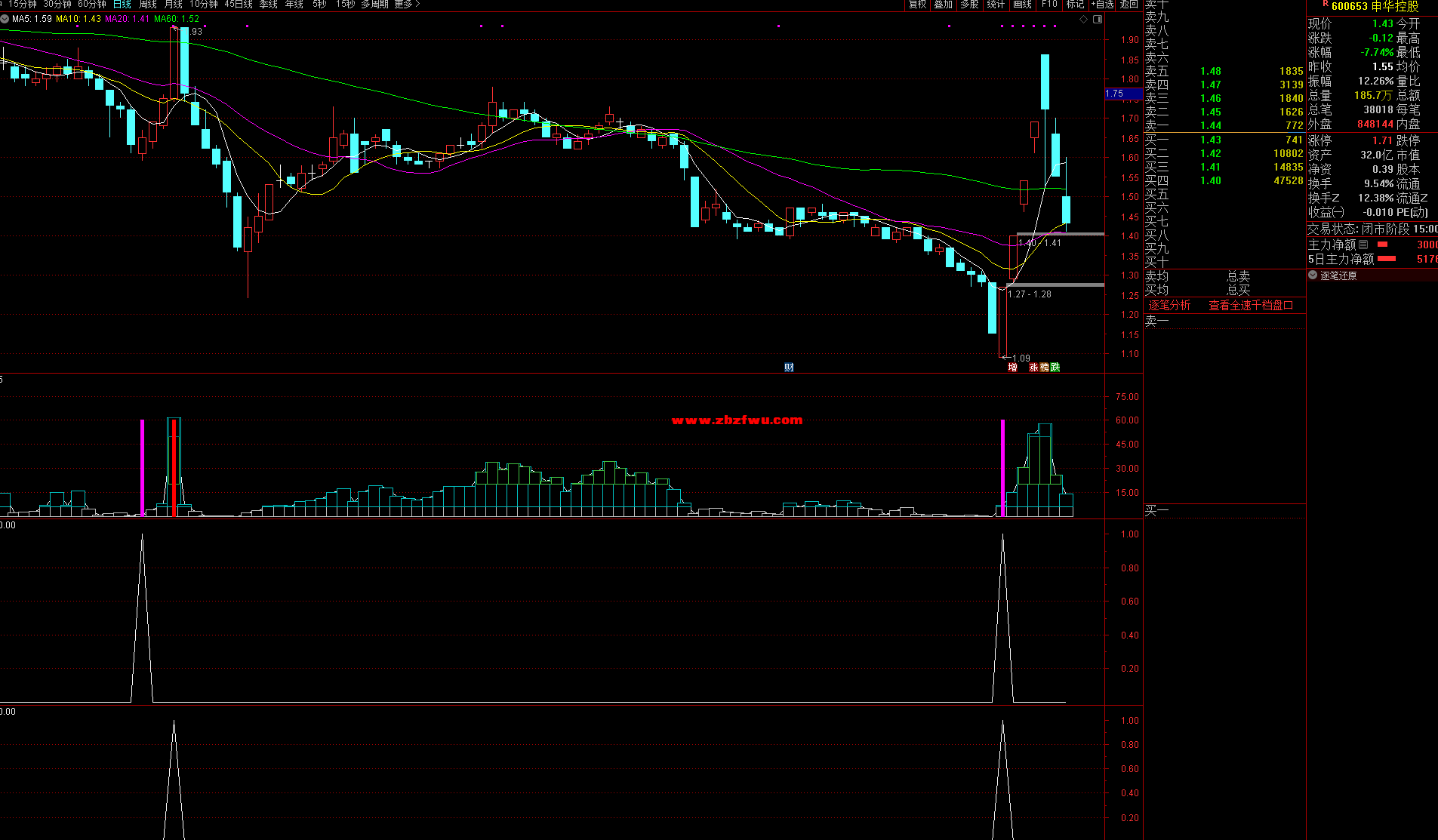
Task: Open the 画线 drawing tools
Action: 1022,5
